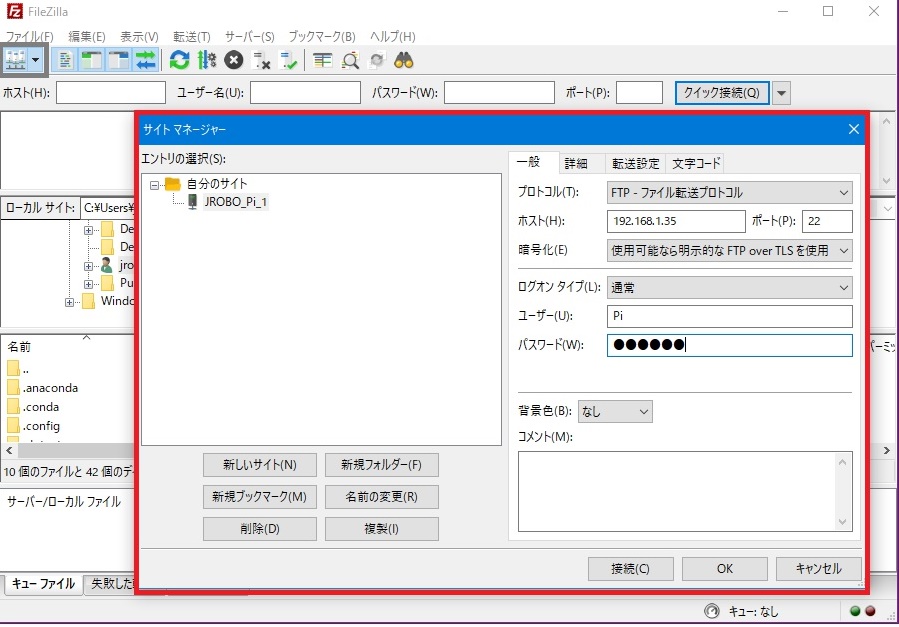Click the binoculars file search icon
899x627 pixels.
tap(404, 60)
